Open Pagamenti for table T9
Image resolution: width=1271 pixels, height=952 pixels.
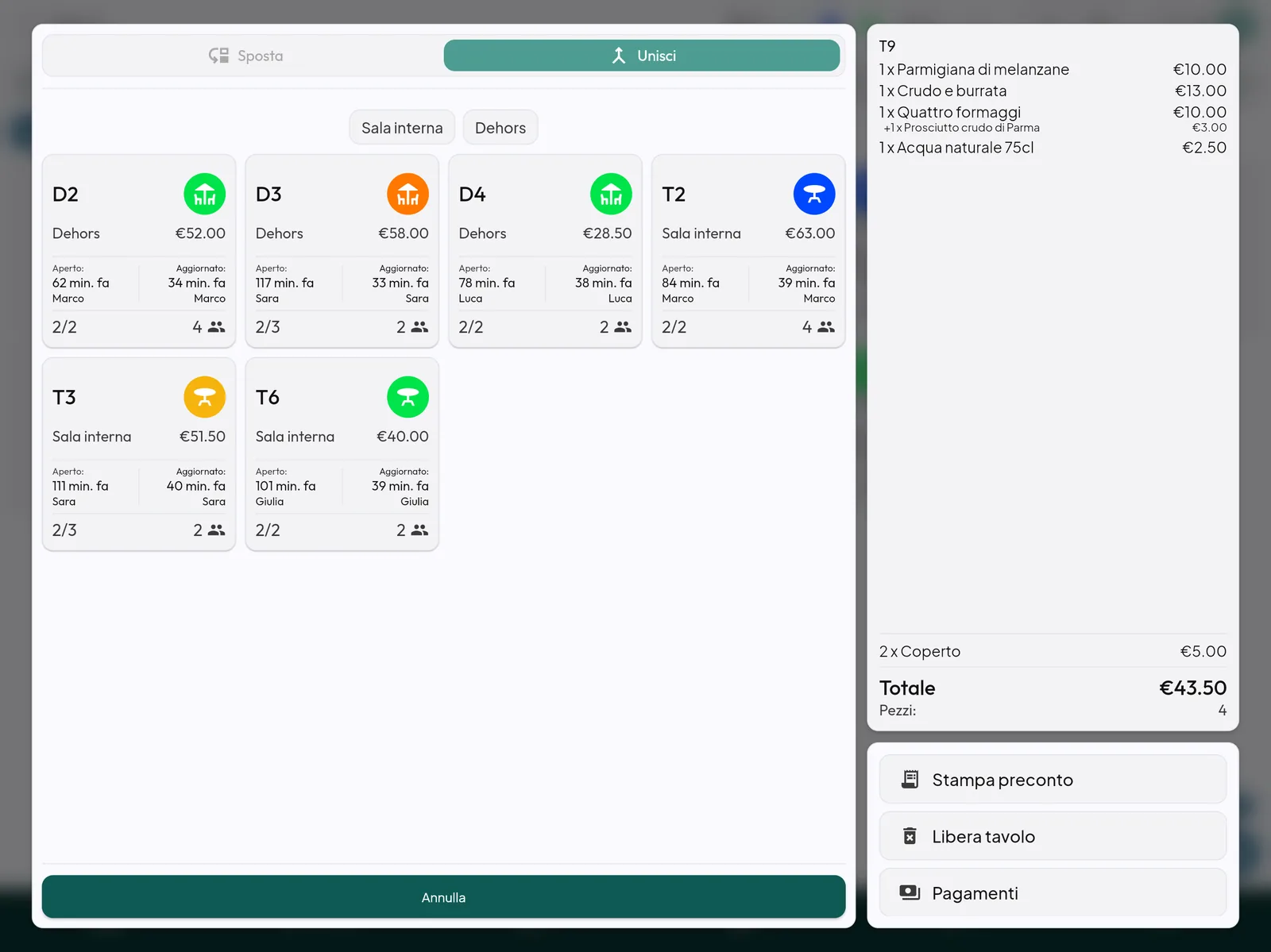point(1053,892)
